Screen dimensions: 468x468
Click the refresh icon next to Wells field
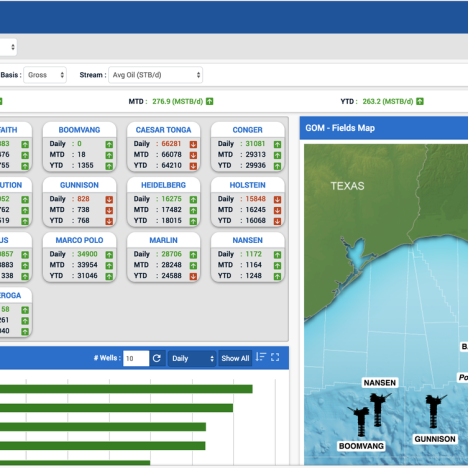(x=157, y=358)
